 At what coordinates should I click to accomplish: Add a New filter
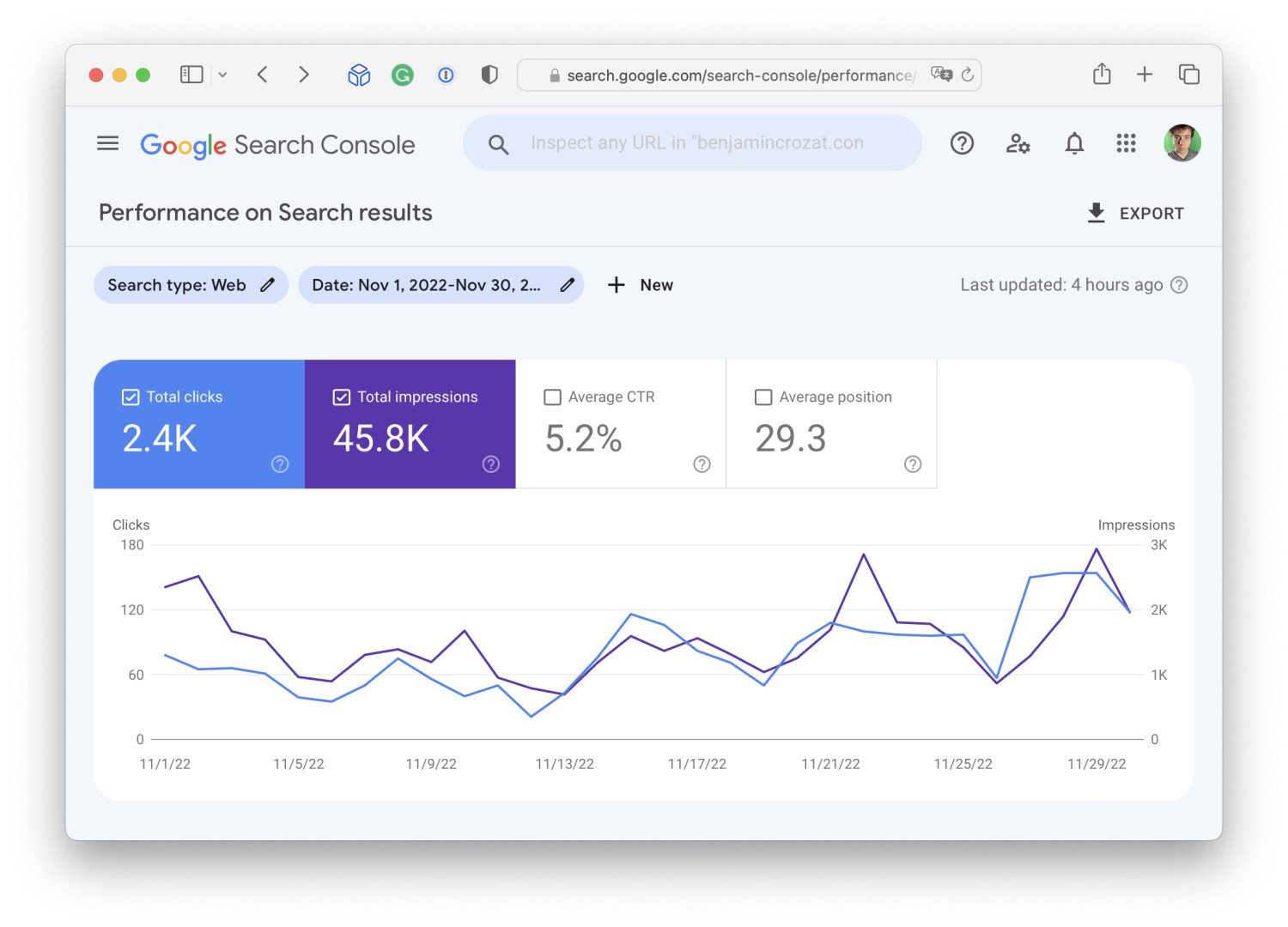pyautogui.click(x=641, y=285)
